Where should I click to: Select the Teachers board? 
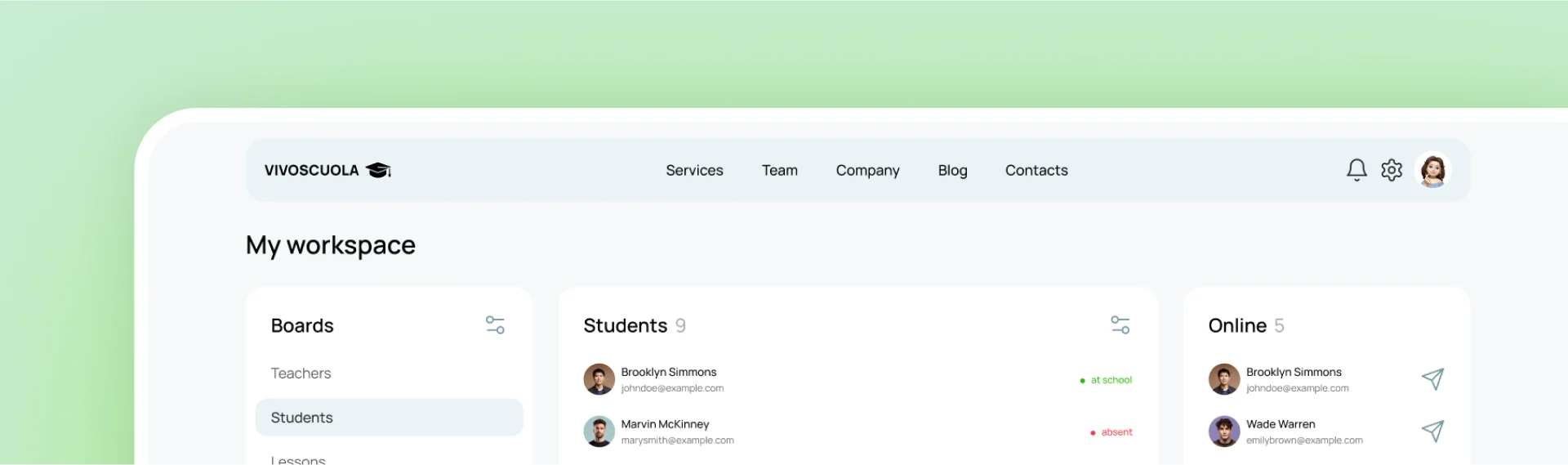pyautogui.click(x=301, y=373)
